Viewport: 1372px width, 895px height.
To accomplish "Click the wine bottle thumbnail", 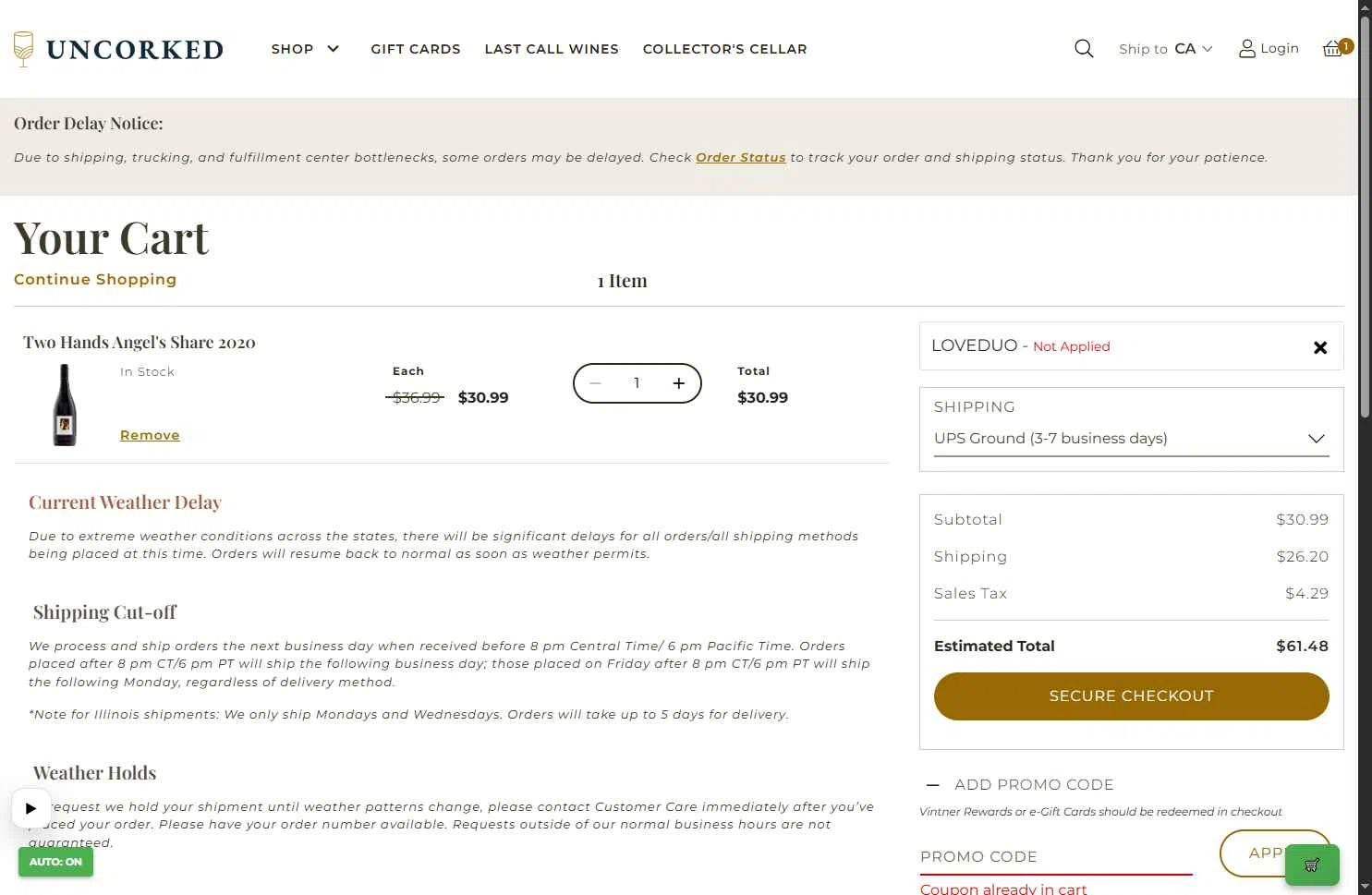I will click(x=65, y=405).
